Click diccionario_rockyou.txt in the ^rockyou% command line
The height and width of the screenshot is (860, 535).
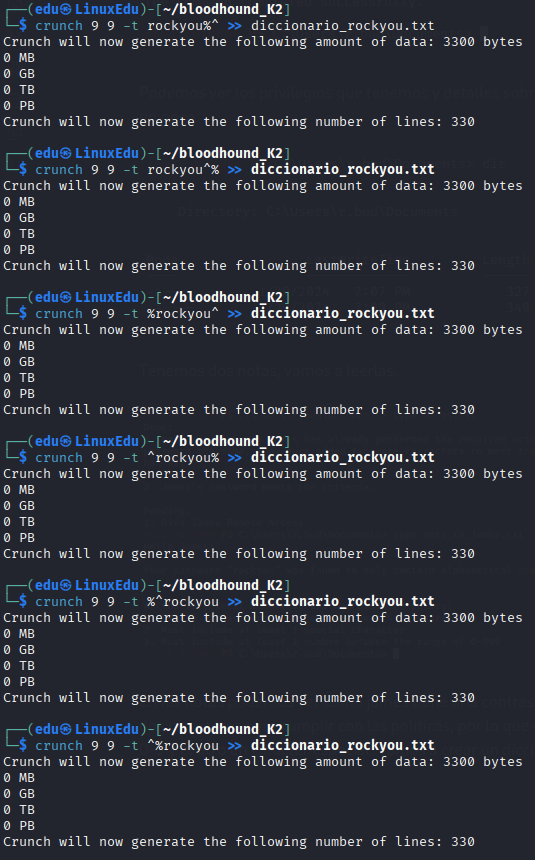click(x=342, y=457)
